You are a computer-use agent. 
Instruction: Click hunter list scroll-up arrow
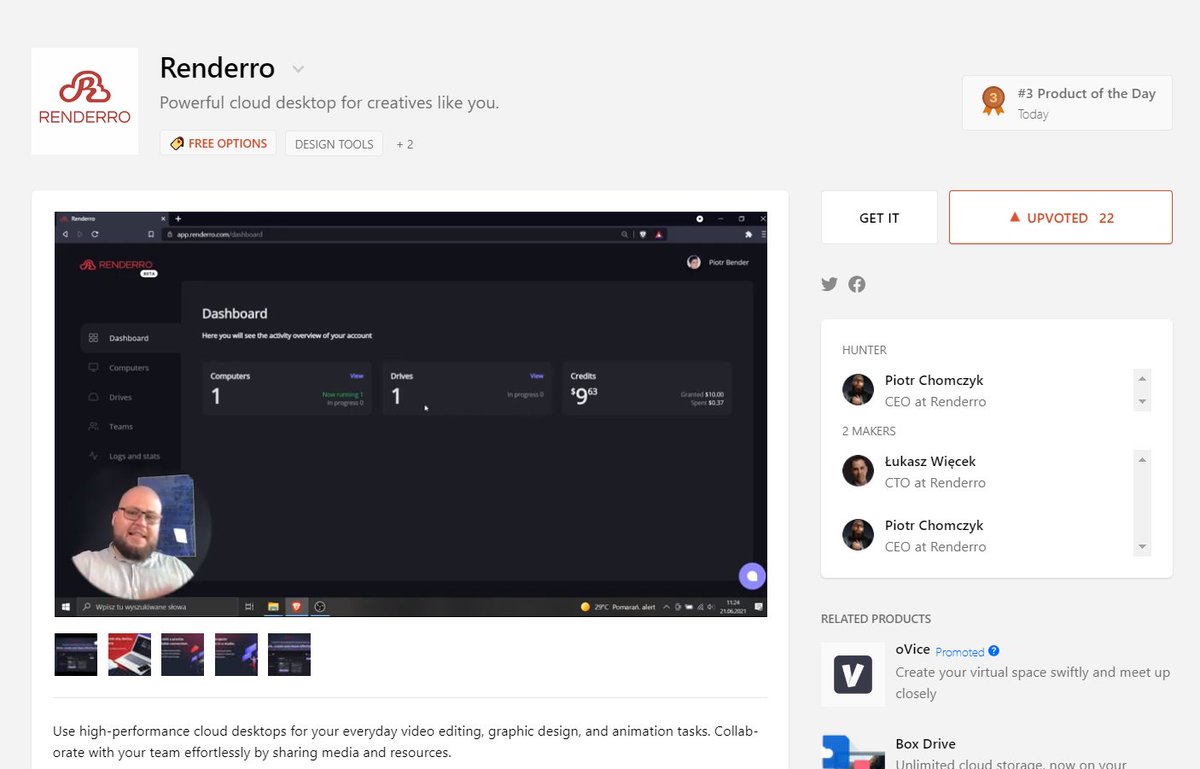click(1142, 379)
